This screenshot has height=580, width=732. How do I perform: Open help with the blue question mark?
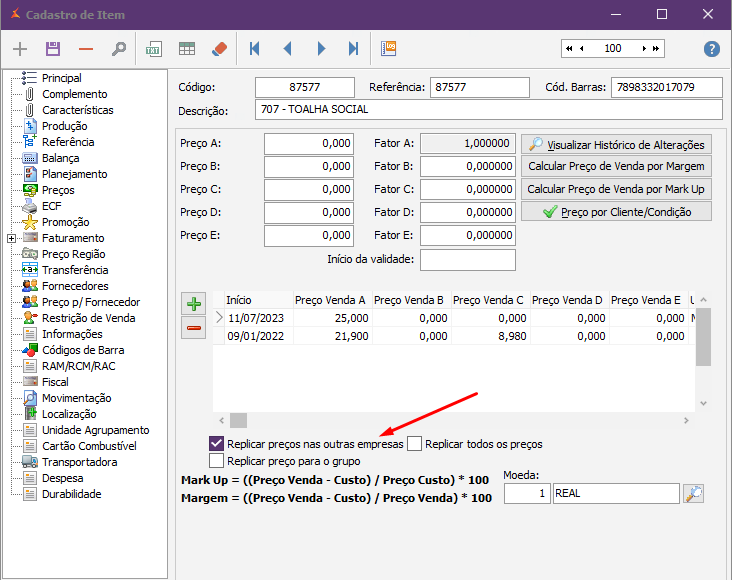coord(712,49)
